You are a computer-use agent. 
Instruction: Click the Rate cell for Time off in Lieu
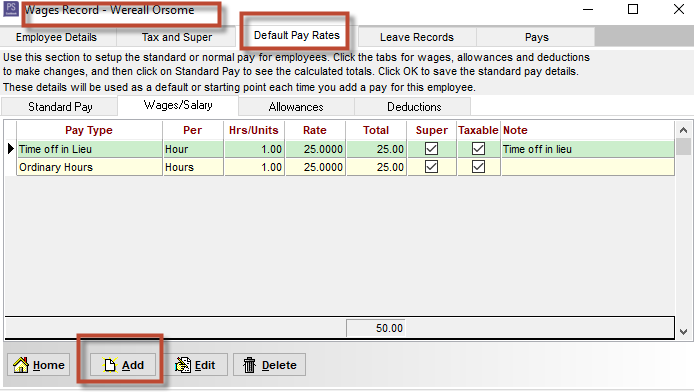[315, 149]
